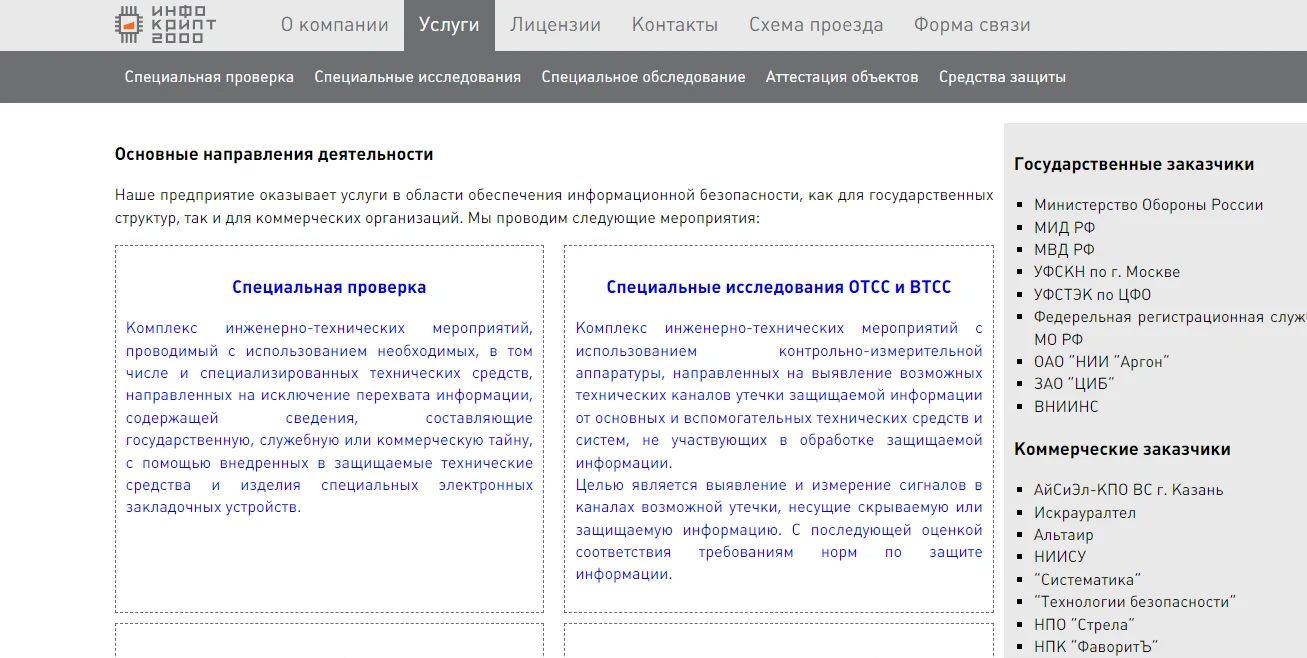View the Схема проезда page
The image size is (1307, 658).
pyautogui.click(x=816, y=25)
